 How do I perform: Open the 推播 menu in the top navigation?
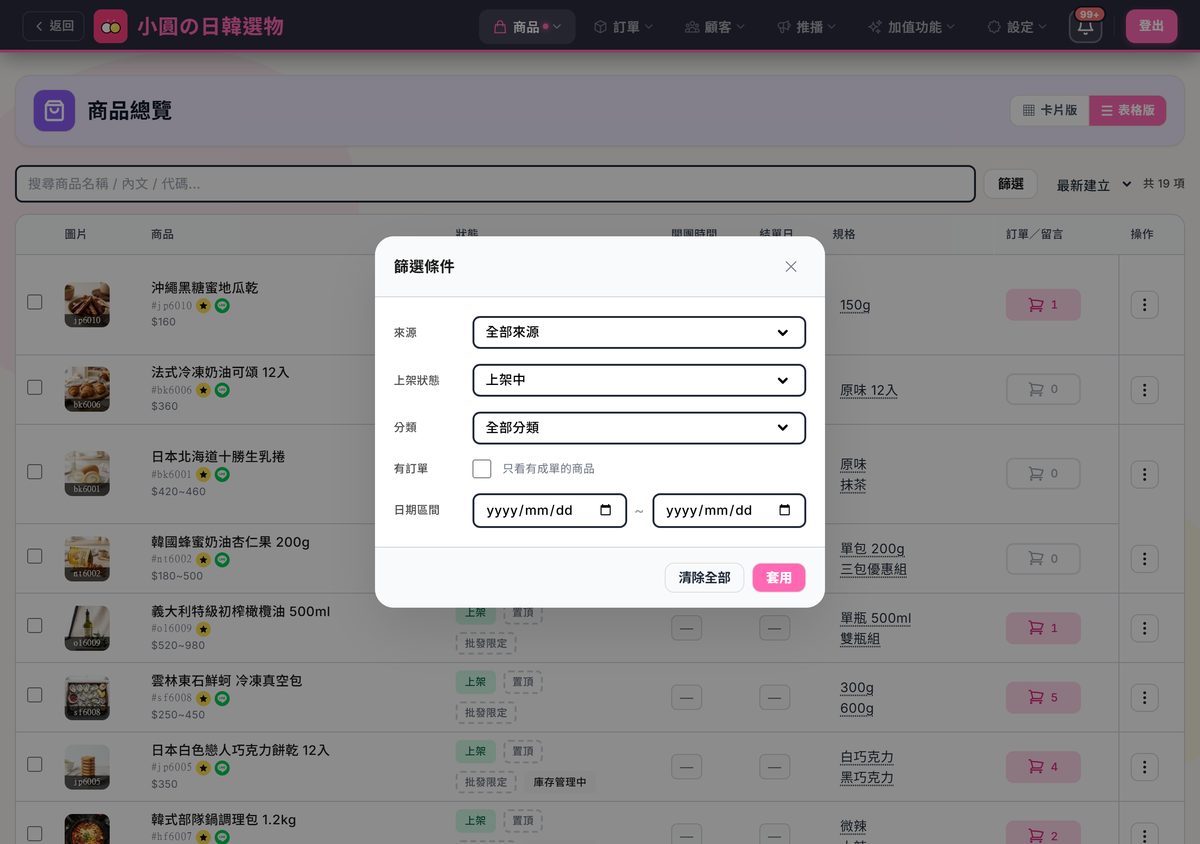point(806,27)
